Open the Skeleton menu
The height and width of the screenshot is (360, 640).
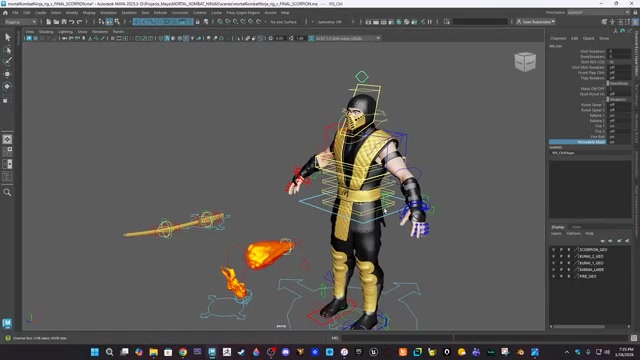[x=129, y=13]
